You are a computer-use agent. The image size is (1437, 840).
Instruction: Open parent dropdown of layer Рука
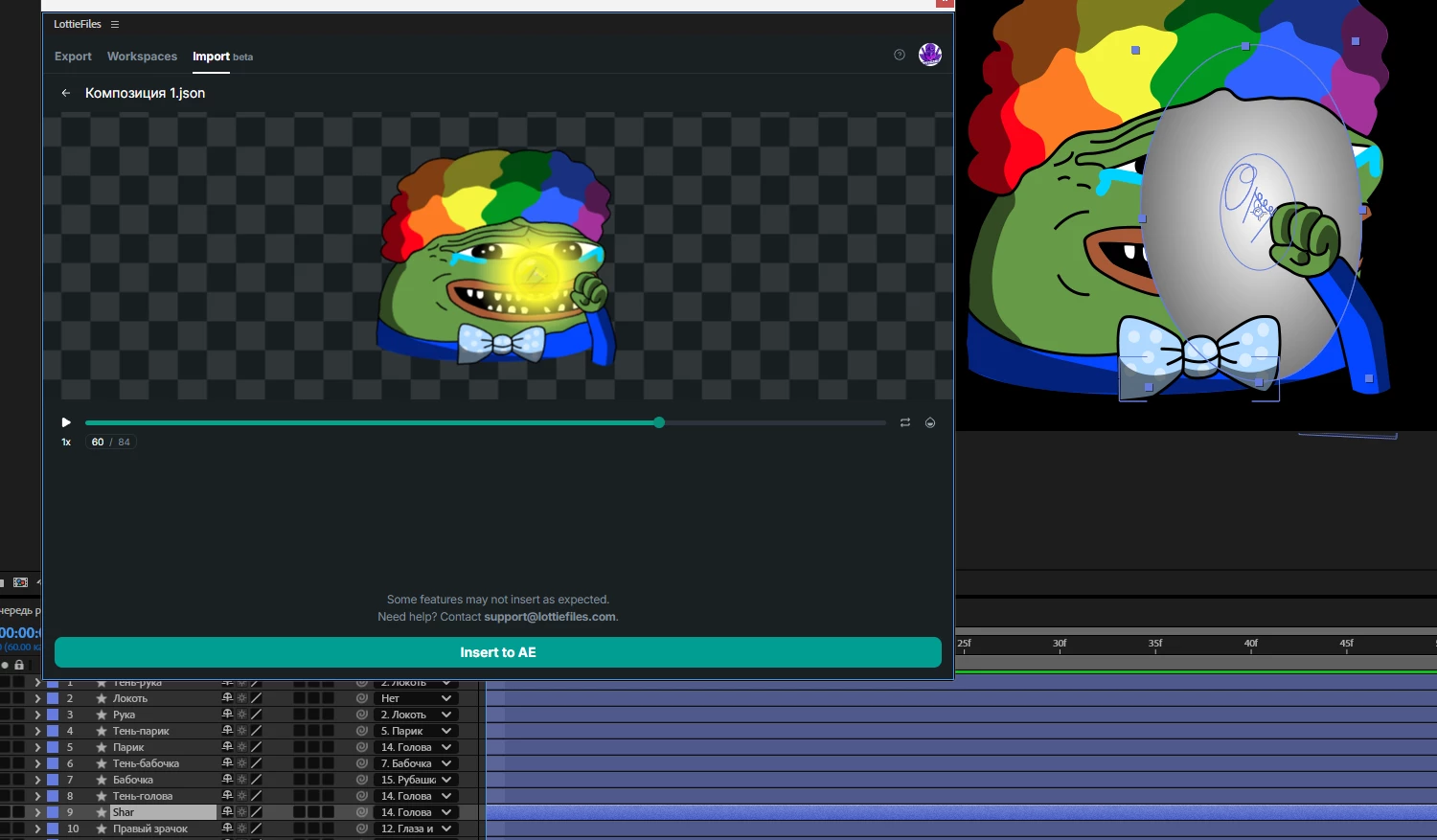click(416, 715)
